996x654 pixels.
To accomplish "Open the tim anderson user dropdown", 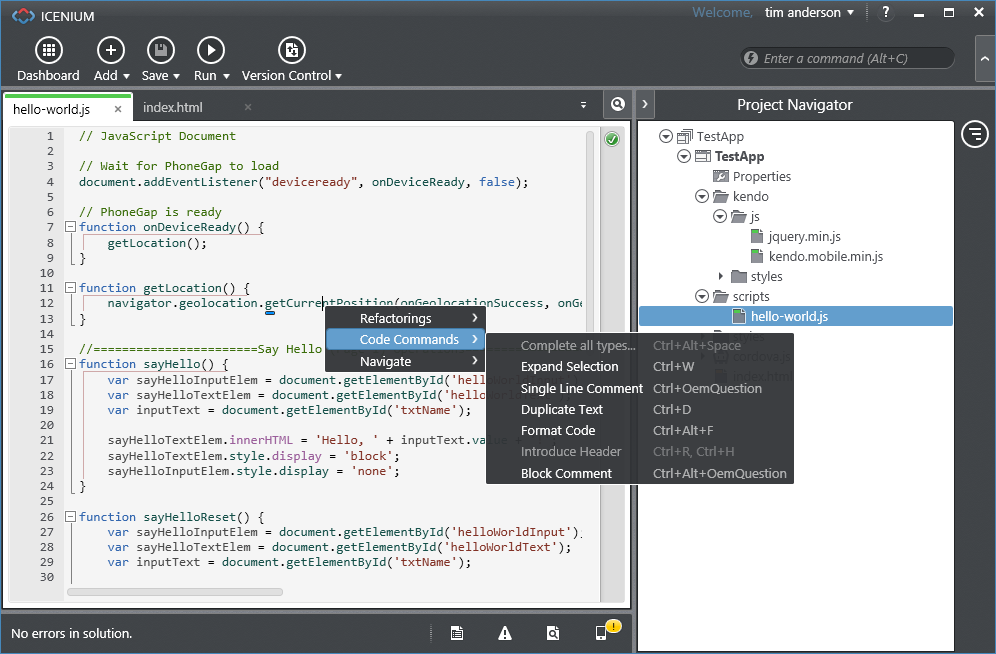I will [851, 13].
